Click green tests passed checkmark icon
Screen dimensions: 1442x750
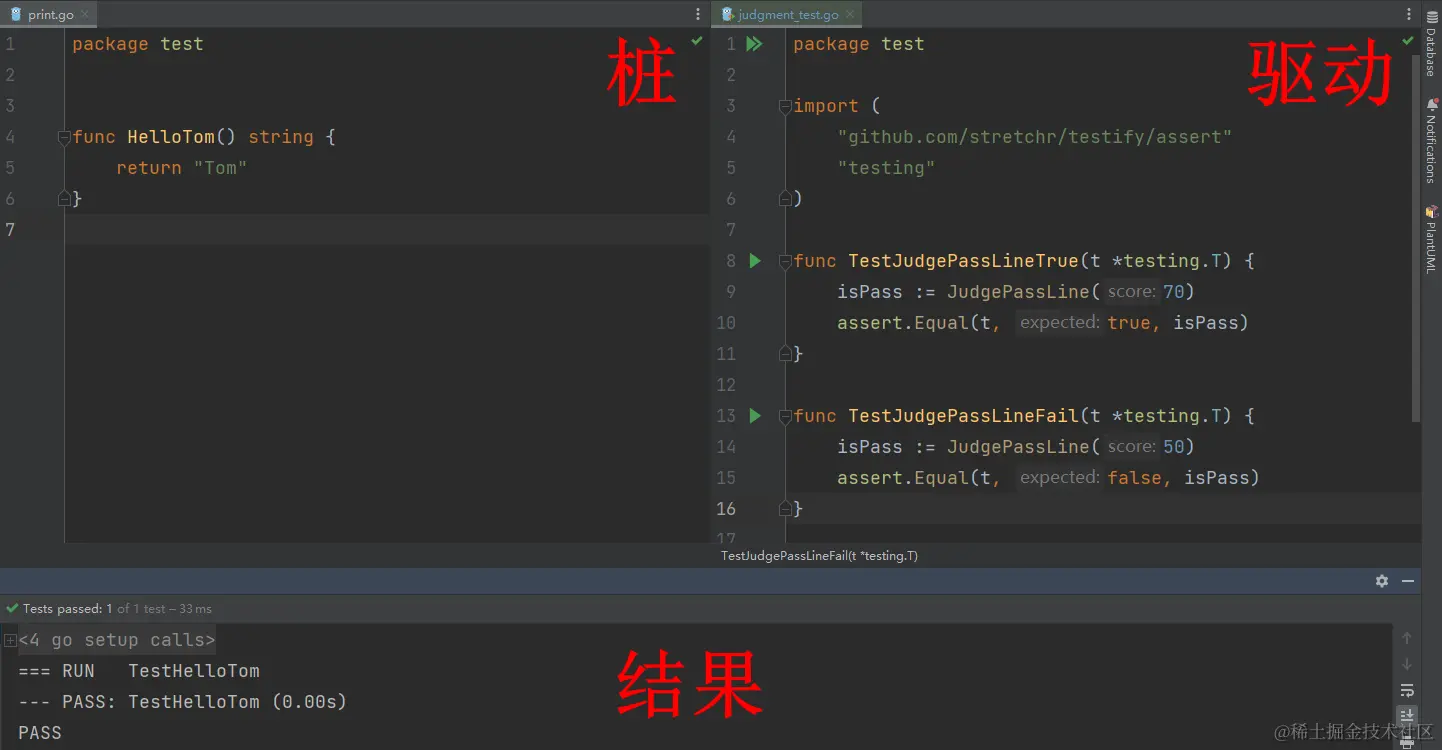pyautogui.click(x=12, y=608)
